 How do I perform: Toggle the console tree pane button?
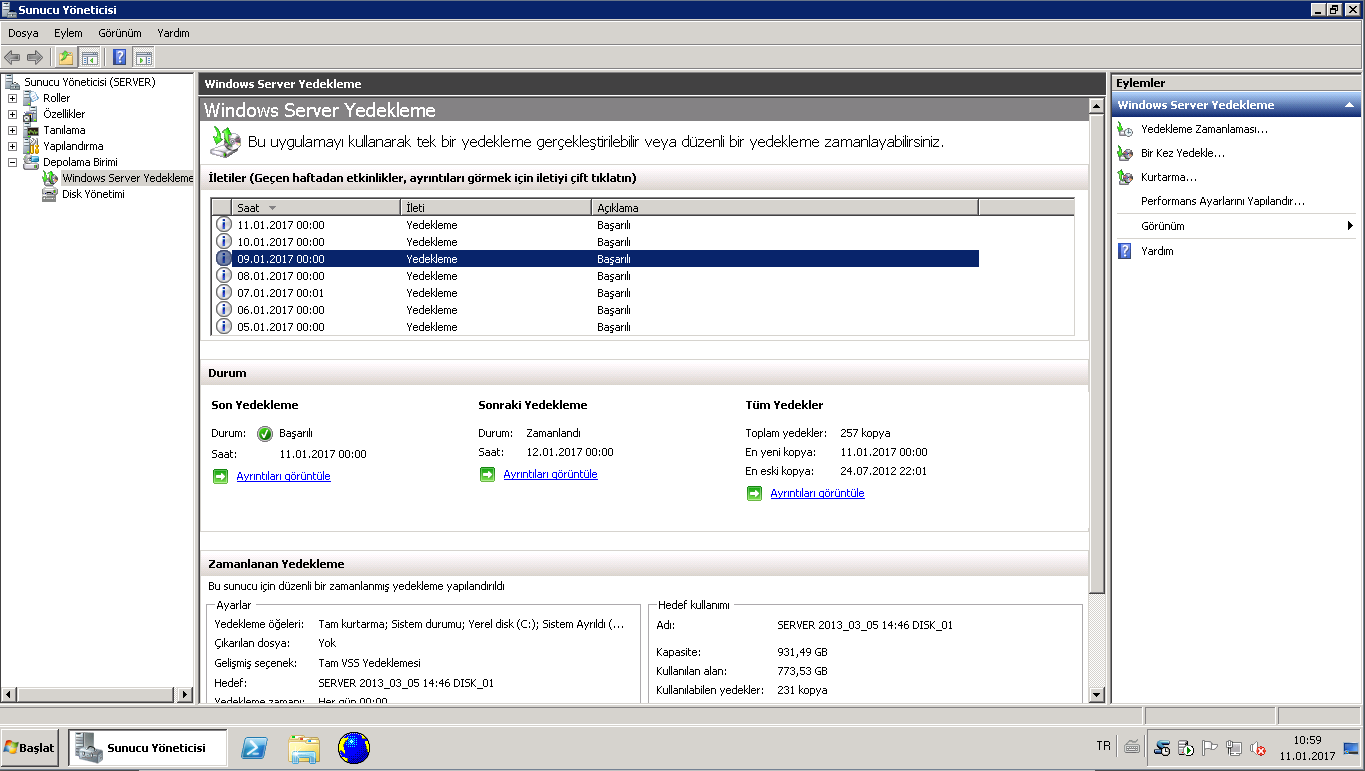(90, 57)
